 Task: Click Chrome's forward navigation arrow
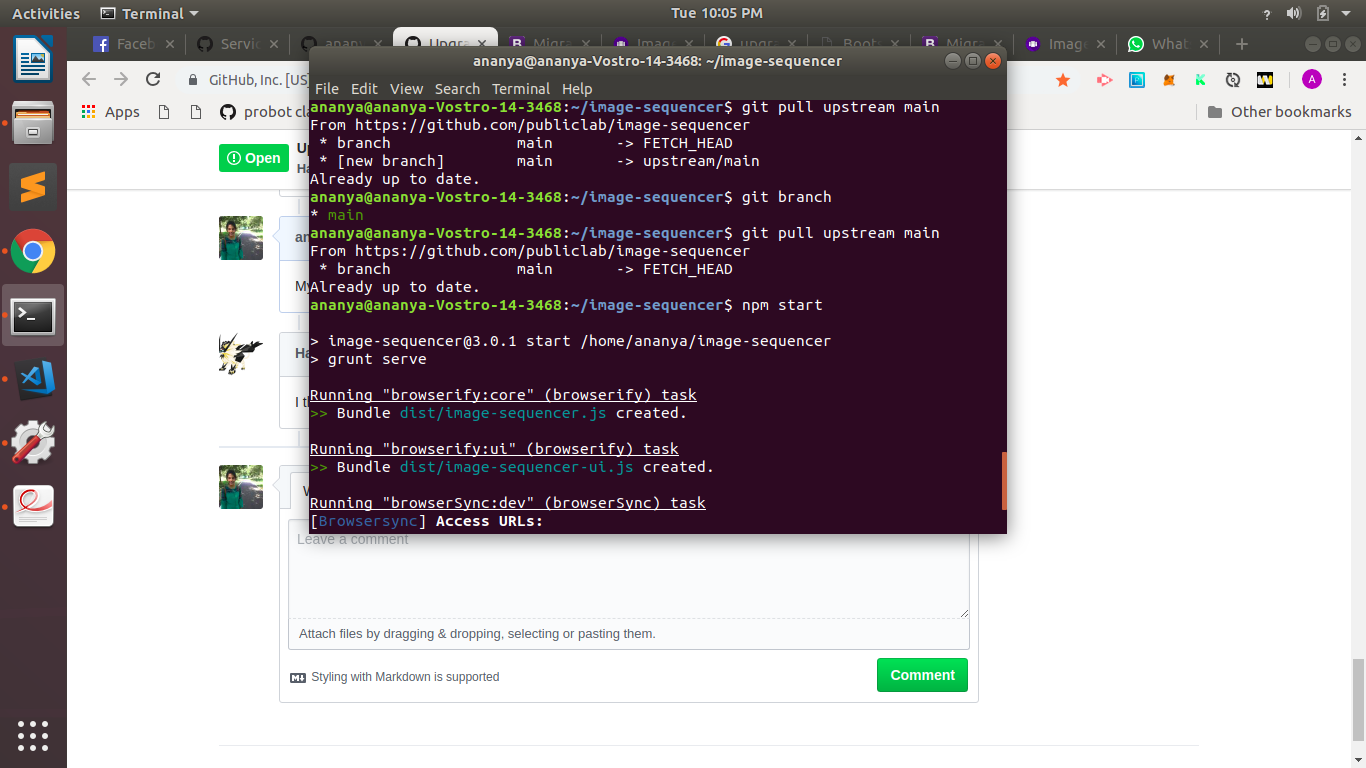coord(121,79)
